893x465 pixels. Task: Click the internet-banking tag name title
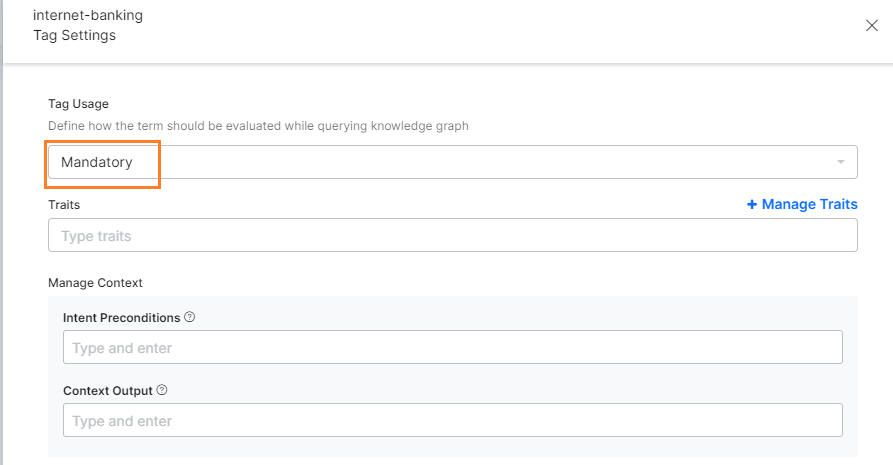point(88,15)
